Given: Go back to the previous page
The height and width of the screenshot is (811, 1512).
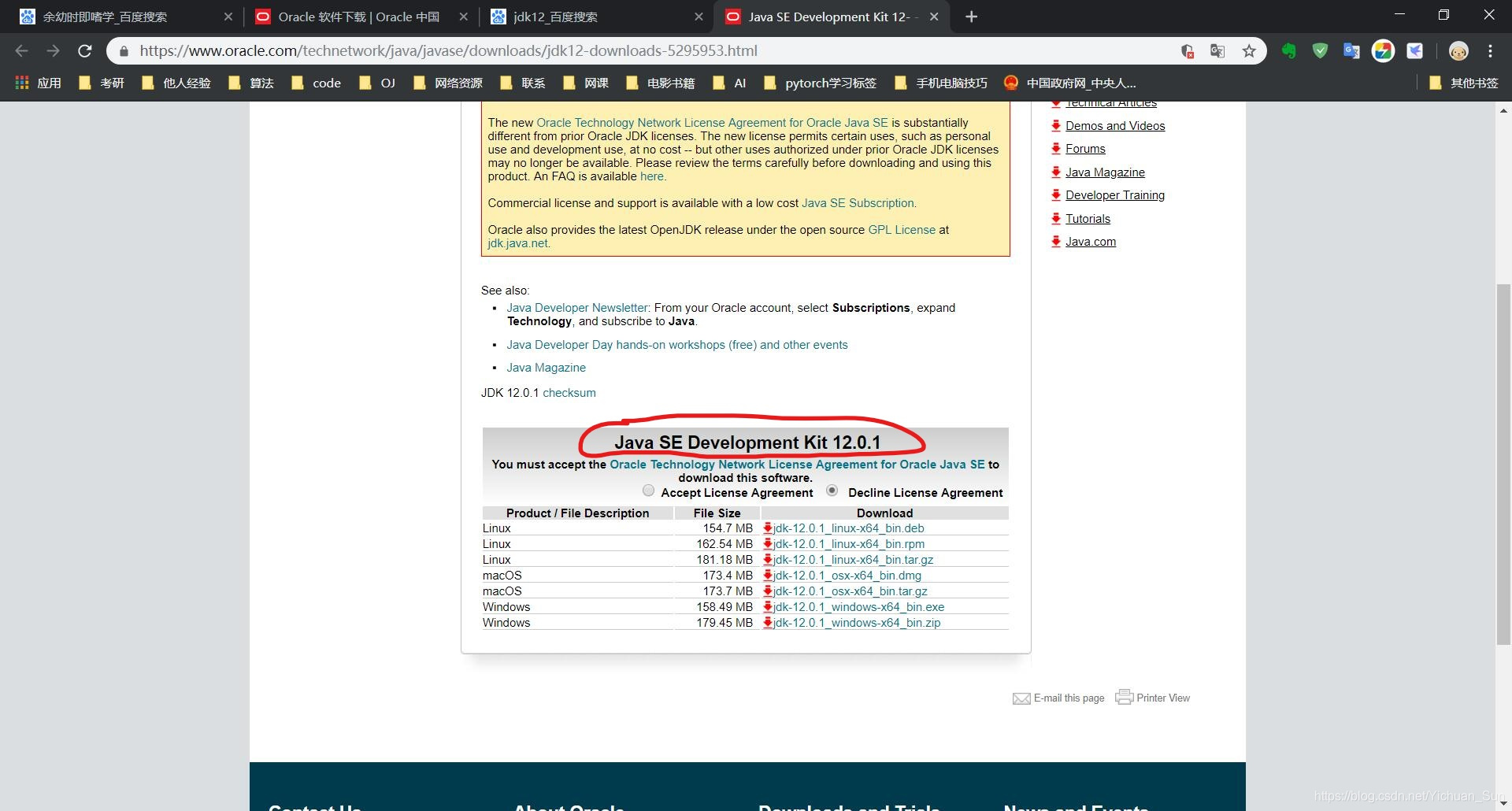Looking at the screenshot, I should [22, 51].
